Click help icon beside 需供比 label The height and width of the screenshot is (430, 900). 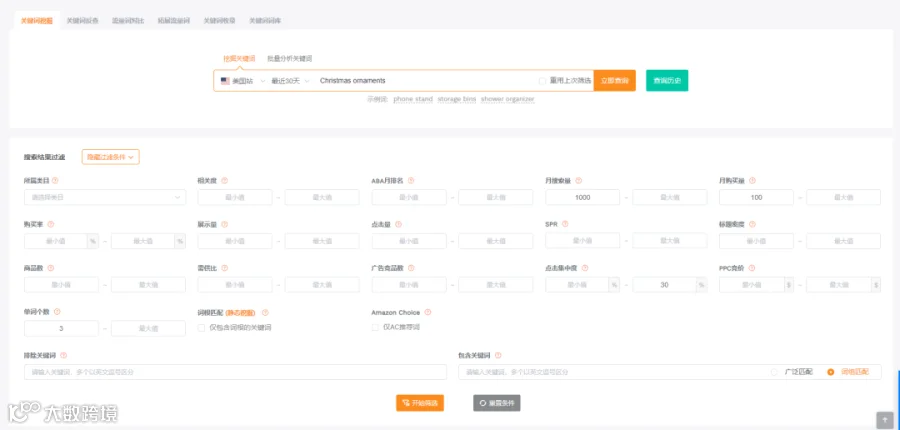click(x=224, y=268)
